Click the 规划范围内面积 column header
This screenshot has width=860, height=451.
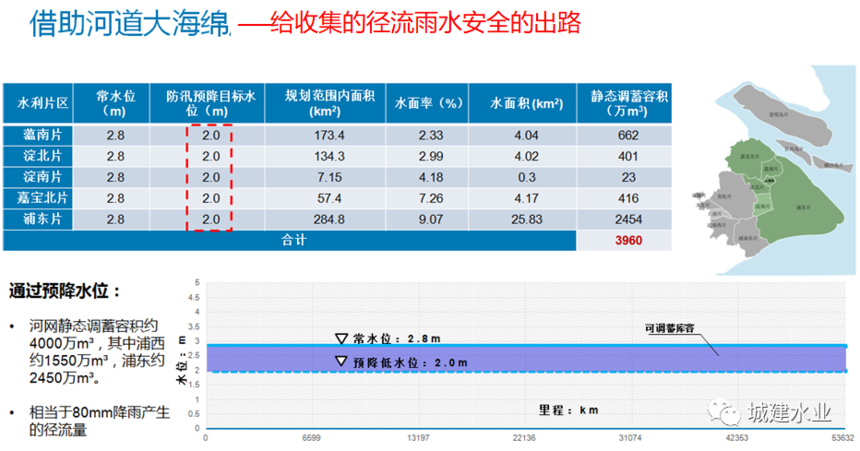[x=325, y=103]
